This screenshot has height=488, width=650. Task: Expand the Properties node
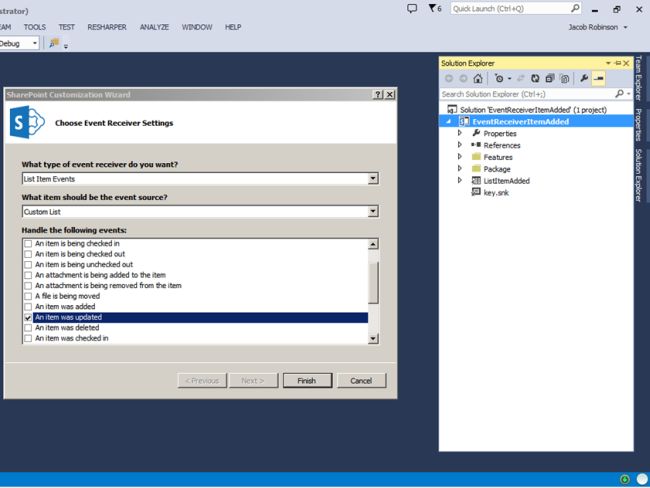(459, 133)
